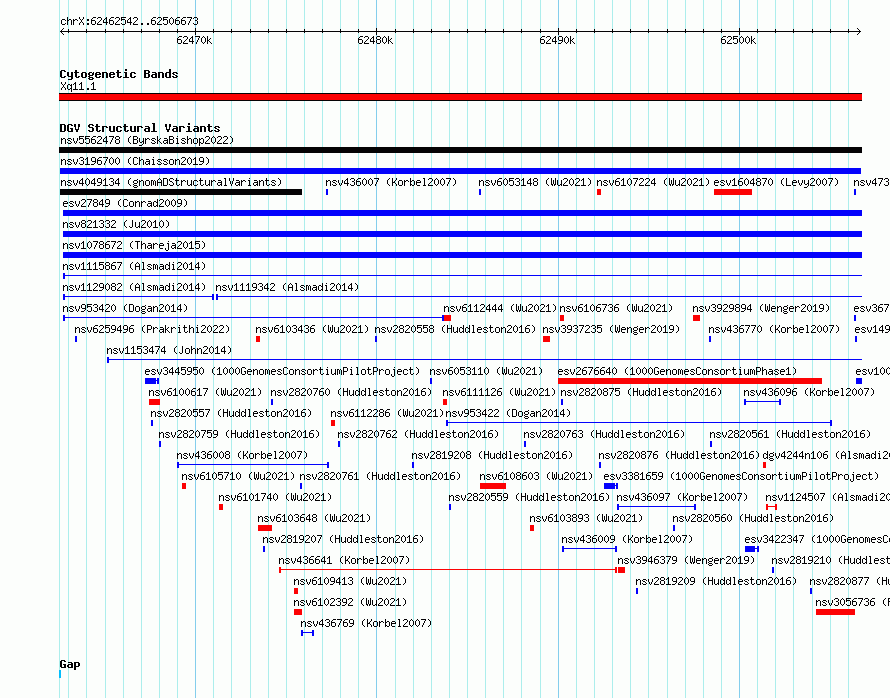Select nsv6053110 (Wu2021) label
This screenshot has width=890, height=698.
coord(486,371)
